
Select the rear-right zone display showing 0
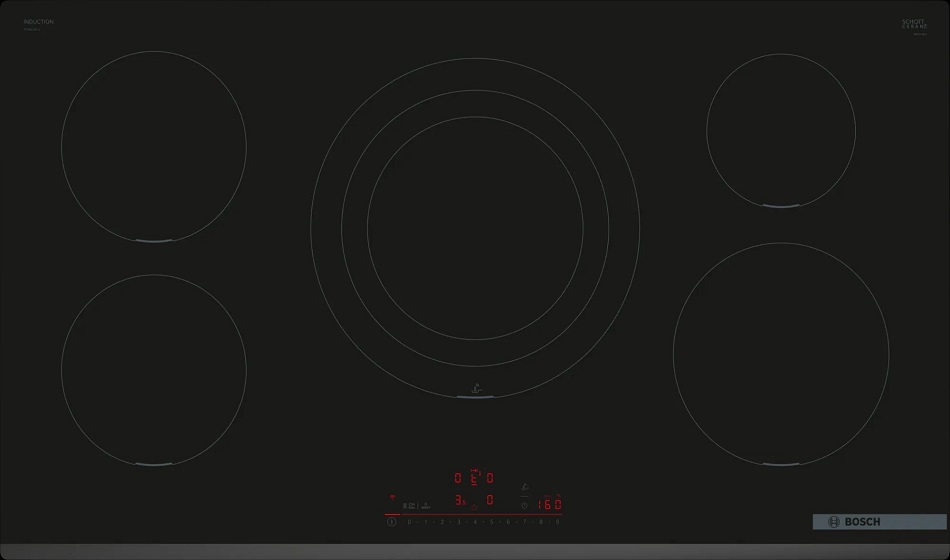tap(490, 478)
